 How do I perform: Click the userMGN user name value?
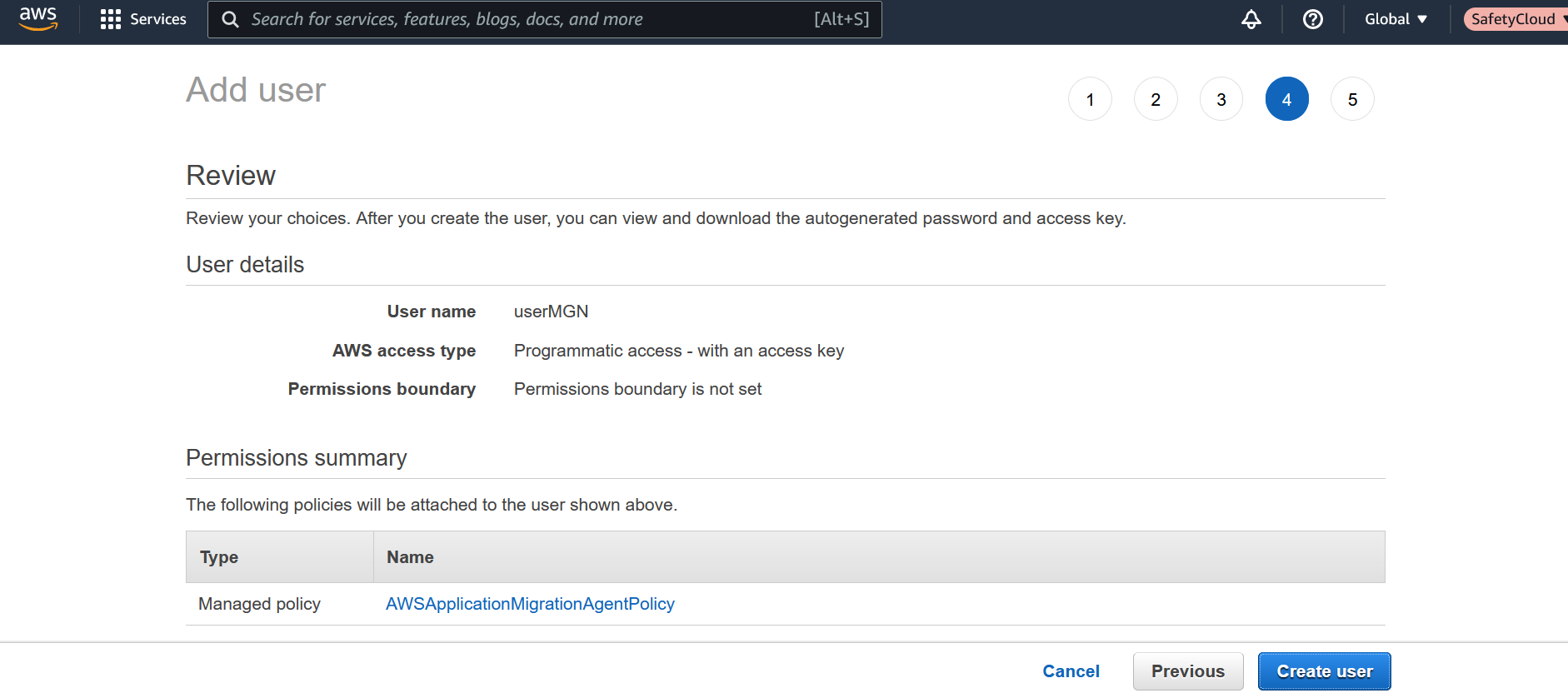tap(551, 312)
